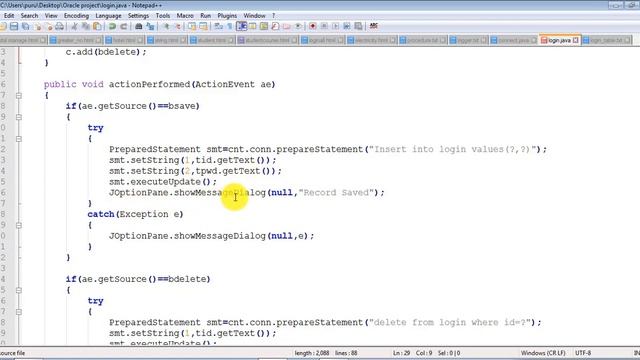Click the Close All toolbar icon
640x360 pixels.
click(x=48, y=27)
